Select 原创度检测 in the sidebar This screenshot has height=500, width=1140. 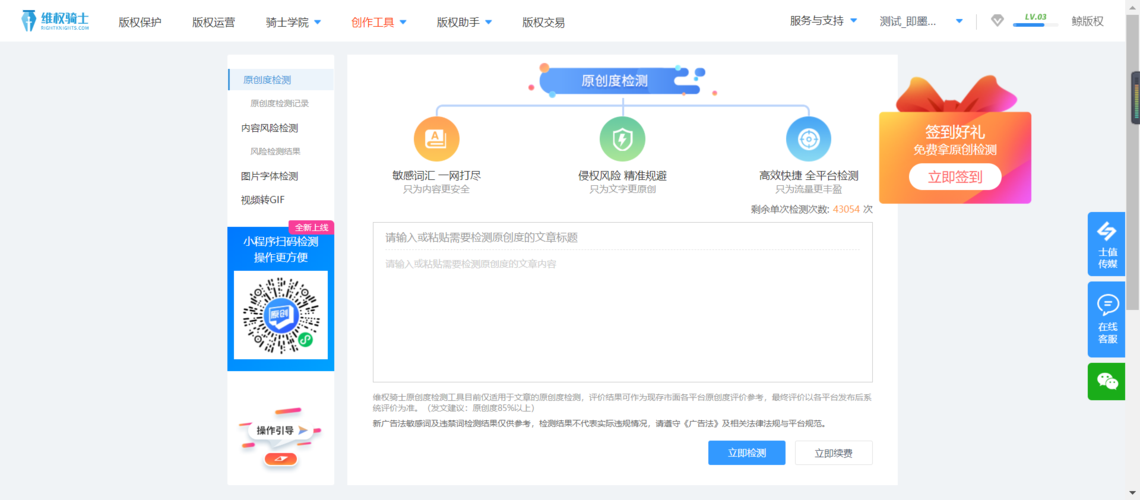[281, 80]
